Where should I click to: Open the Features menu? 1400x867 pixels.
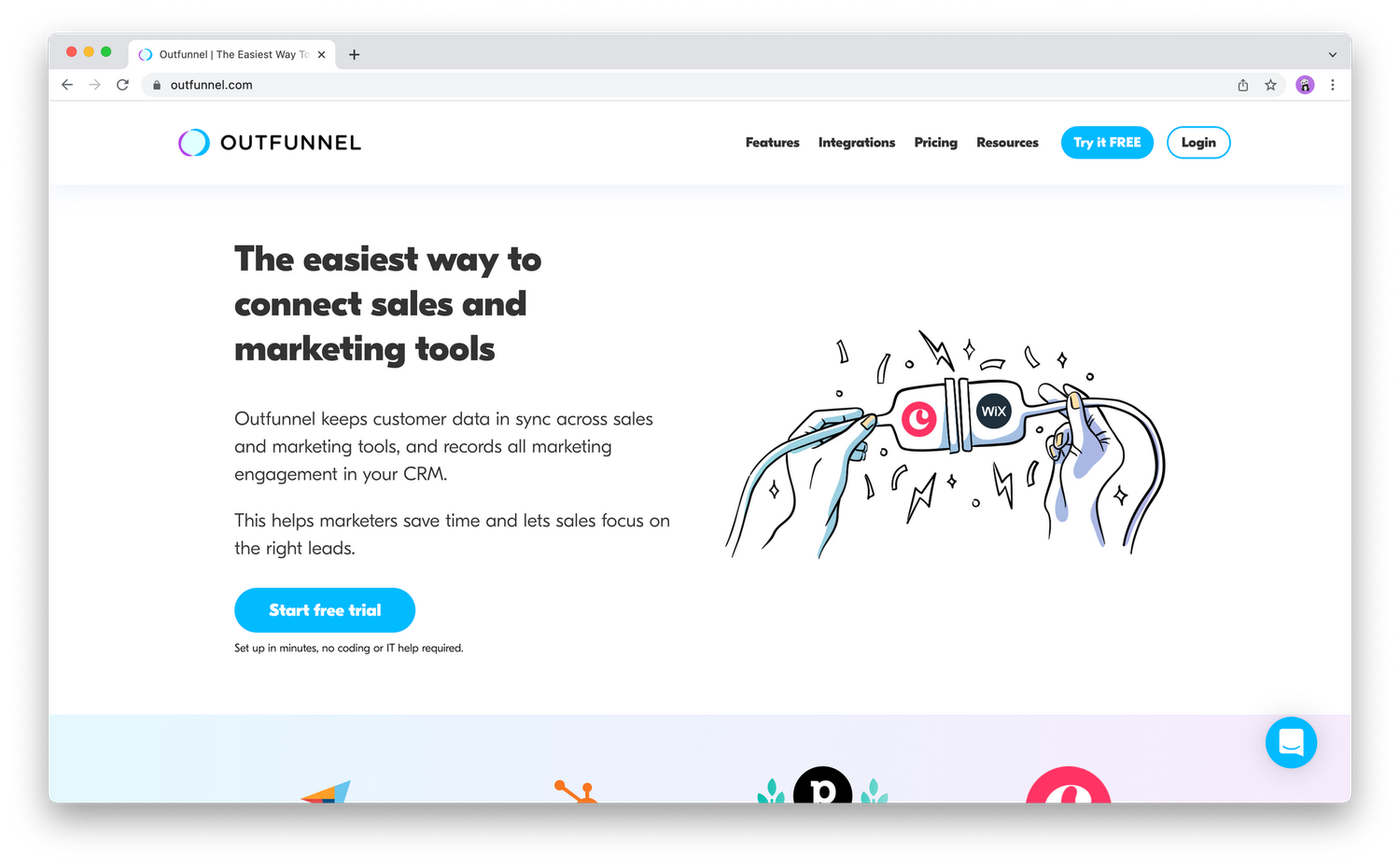[772, 143]
